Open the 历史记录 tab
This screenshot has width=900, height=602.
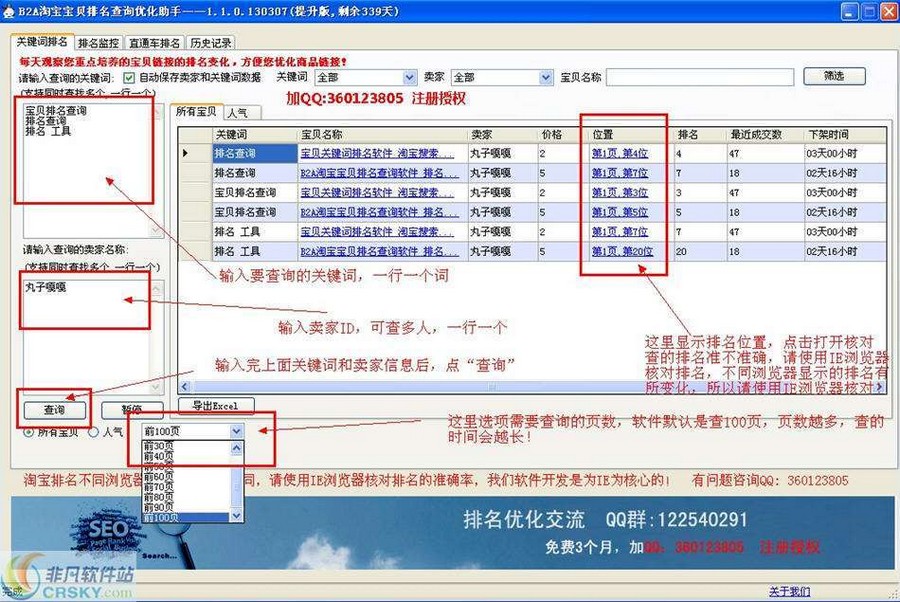211,43
